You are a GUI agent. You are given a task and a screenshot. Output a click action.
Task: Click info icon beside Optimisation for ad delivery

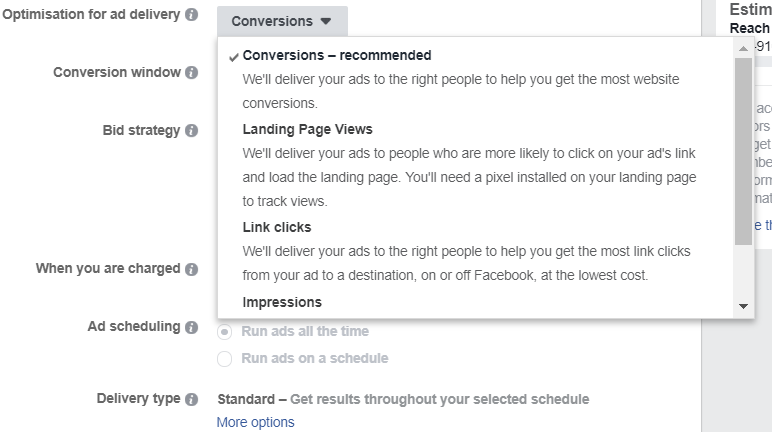click(191, 16)
